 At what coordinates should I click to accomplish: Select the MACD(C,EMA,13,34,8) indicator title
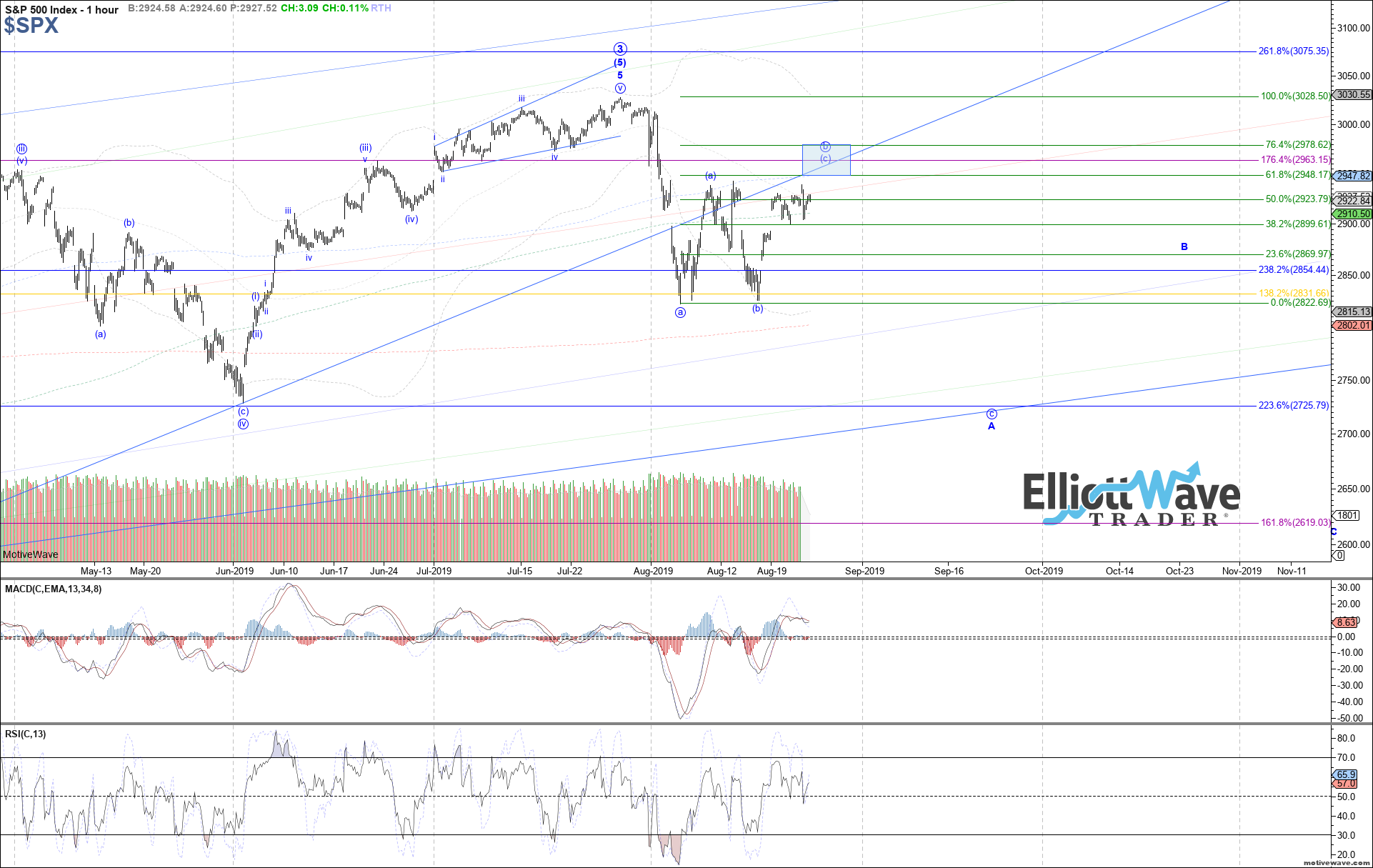pyautogui.click(x=53, y=589)
